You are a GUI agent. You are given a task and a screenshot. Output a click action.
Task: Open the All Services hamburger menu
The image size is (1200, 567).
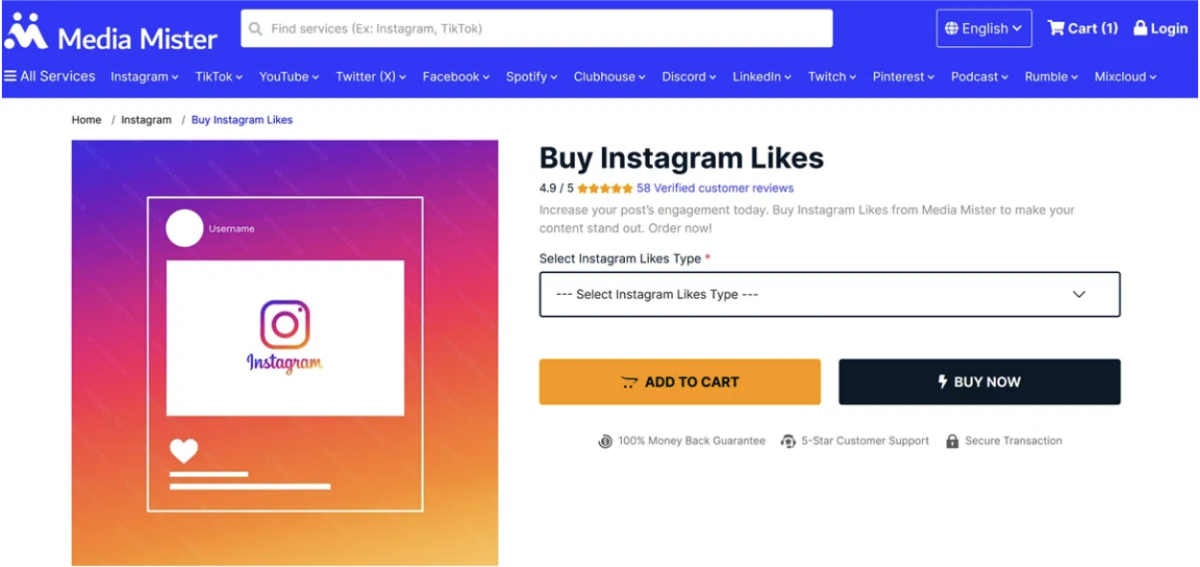point(10,76)
